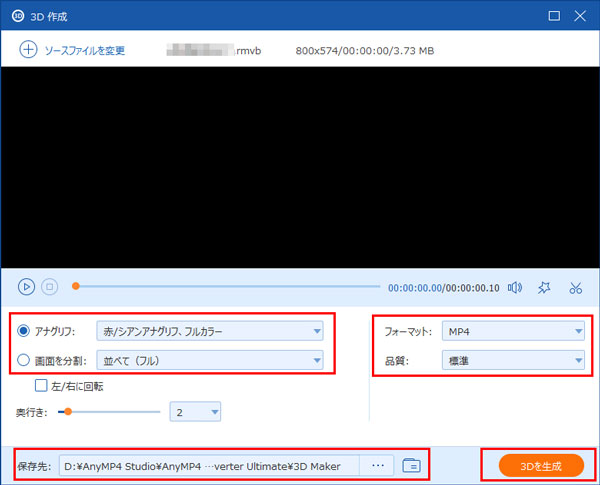Click the 800x574/00:00:00/3.73 MB info text

click(365, 51)
